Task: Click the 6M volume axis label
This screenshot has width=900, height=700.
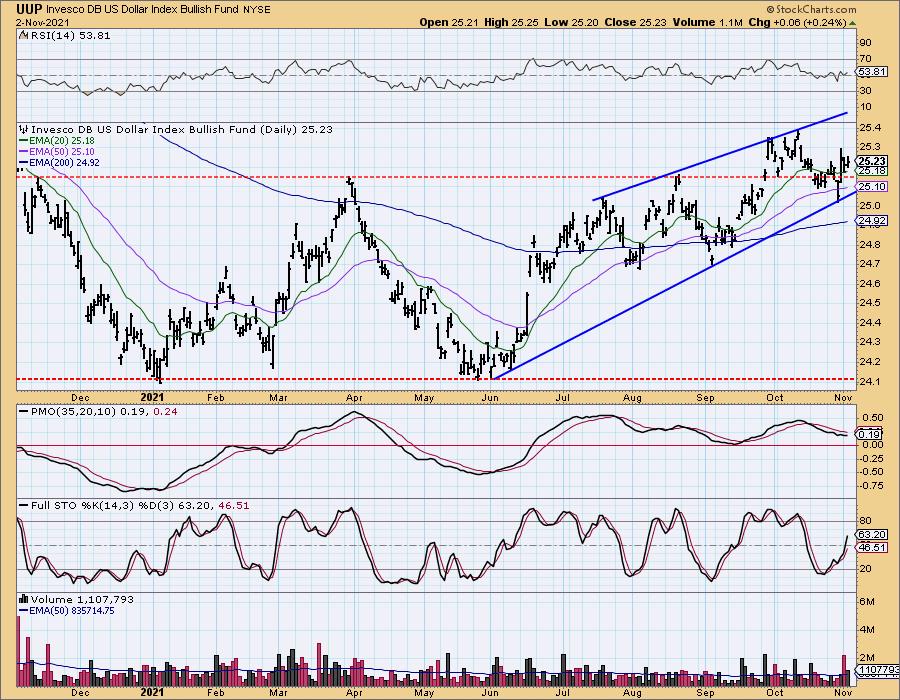Action: point(867,602)
